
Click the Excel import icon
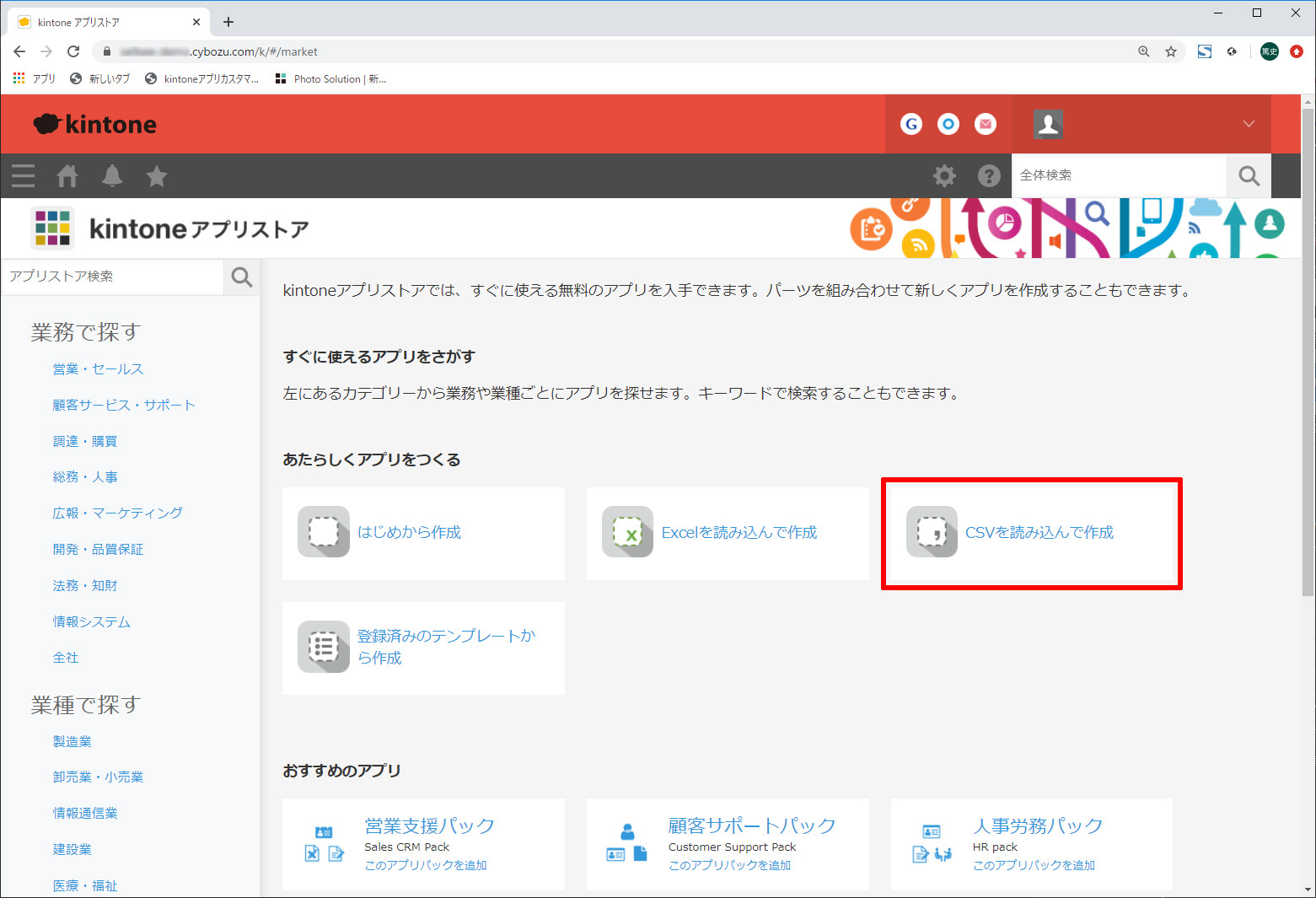[x=627, y=532]
